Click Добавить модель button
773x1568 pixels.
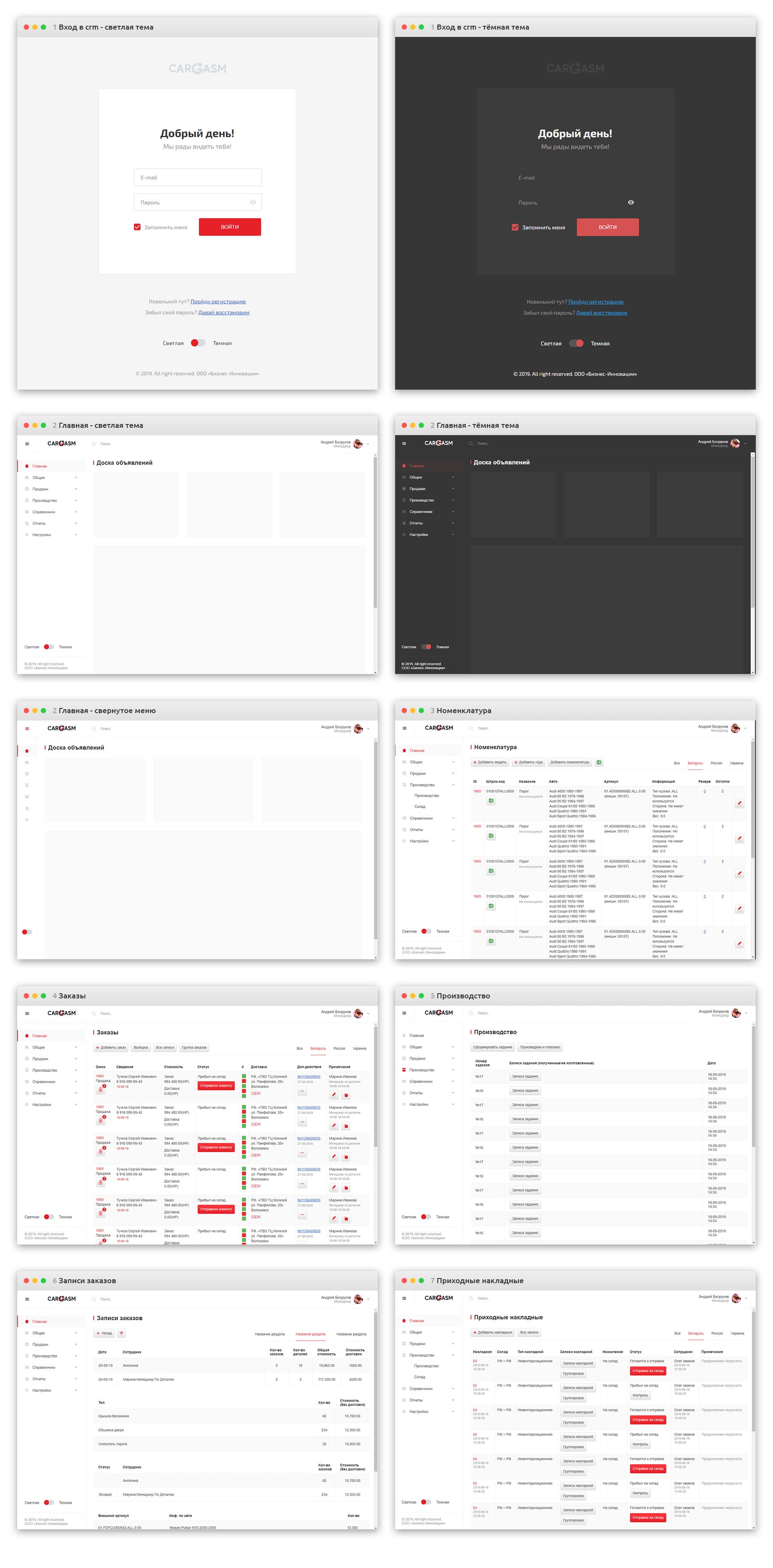490,762
